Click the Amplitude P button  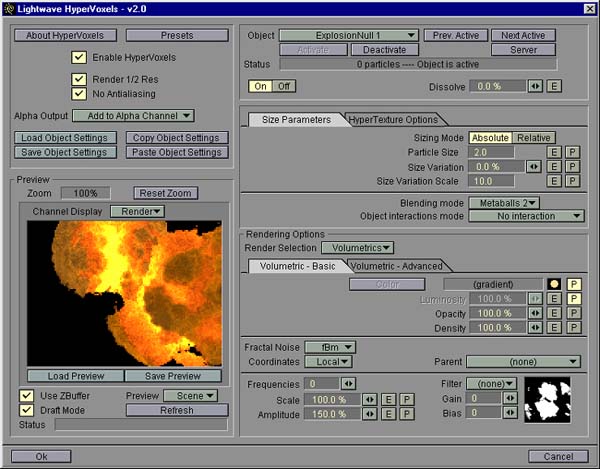(x=407, y=414)
